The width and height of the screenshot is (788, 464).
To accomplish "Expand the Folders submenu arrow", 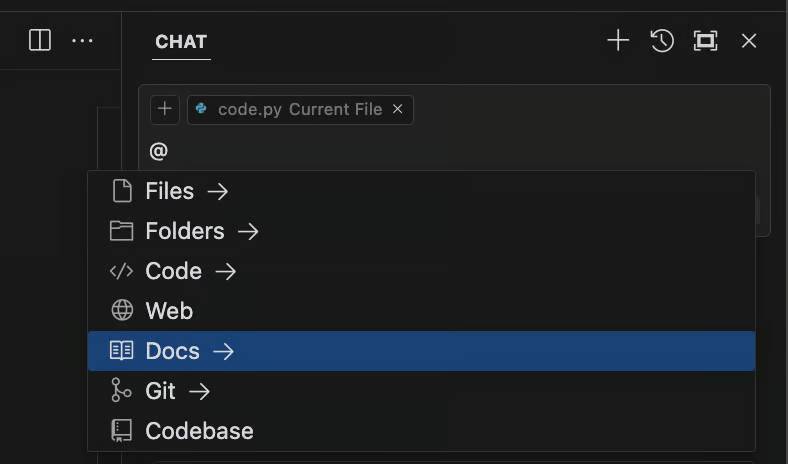I will pos(248,231).
